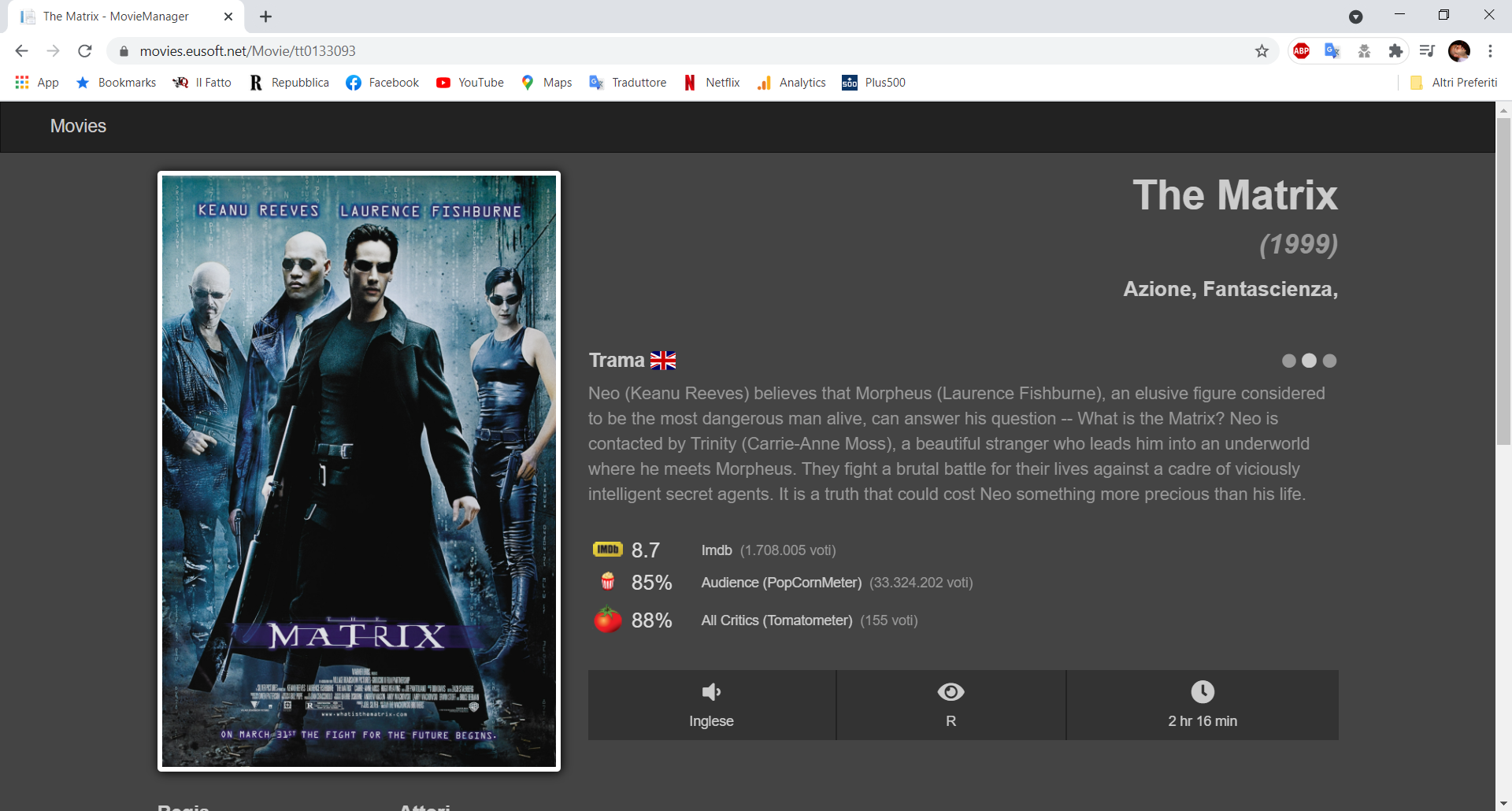1512x811 pixels.
Task: Close The Matrix - MovieManager tab
Action: pyautogui.click(x=228, y=17)
